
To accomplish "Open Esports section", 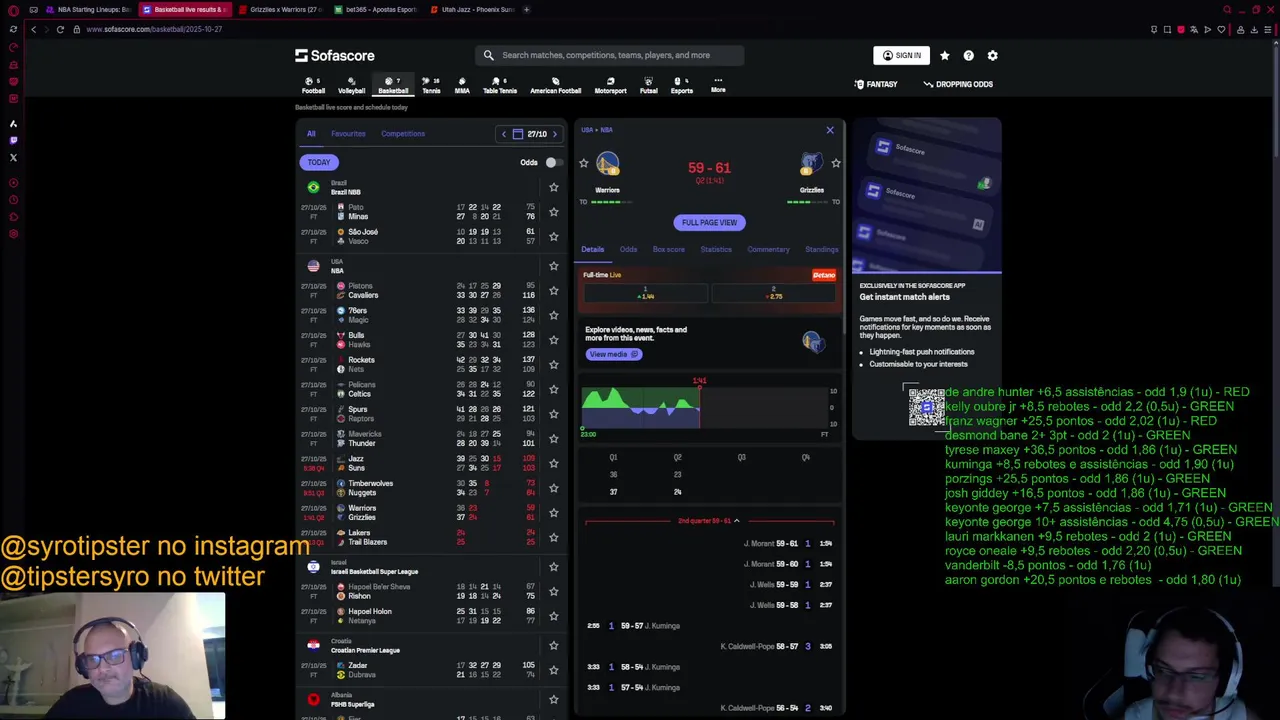I will (681, 85).
